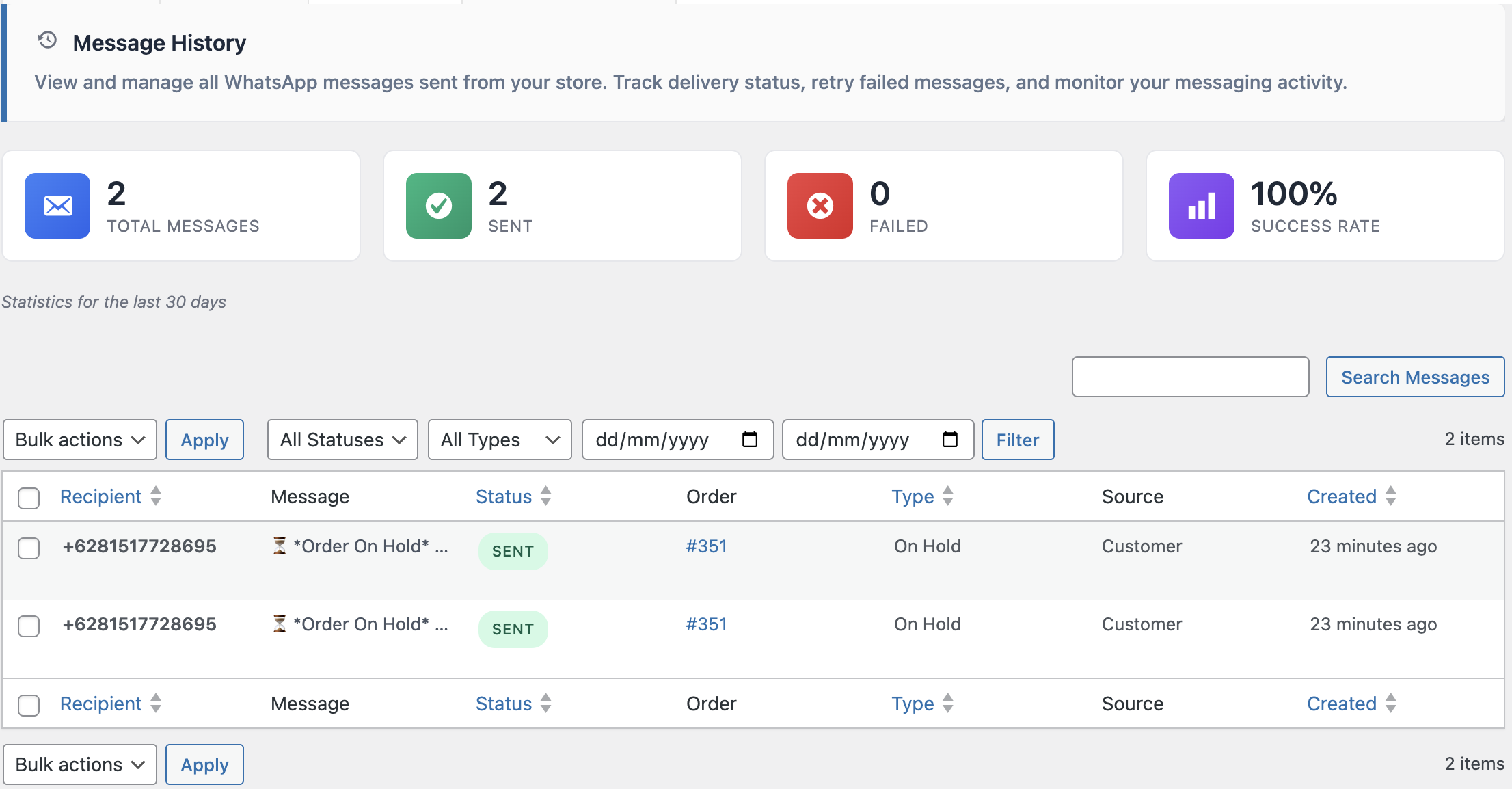This screenshot has height=789, width=1512.
Task: Sort table by top Created column header
Action: click(1341, 496)
